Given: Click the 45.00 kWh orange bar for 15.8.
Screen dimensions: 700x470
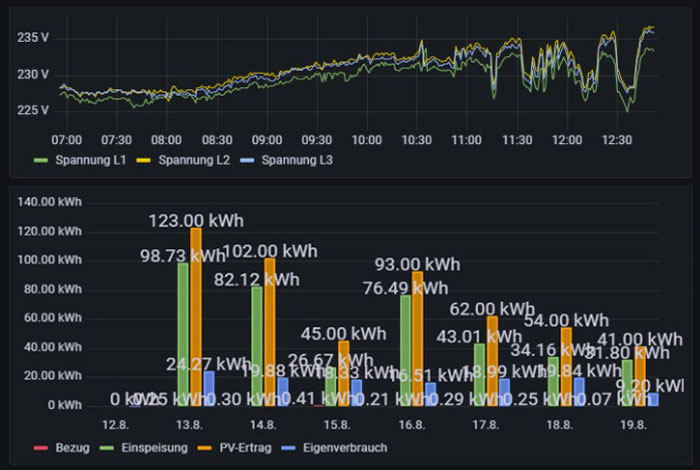Looking at the screenshot, I should (344, 374).
